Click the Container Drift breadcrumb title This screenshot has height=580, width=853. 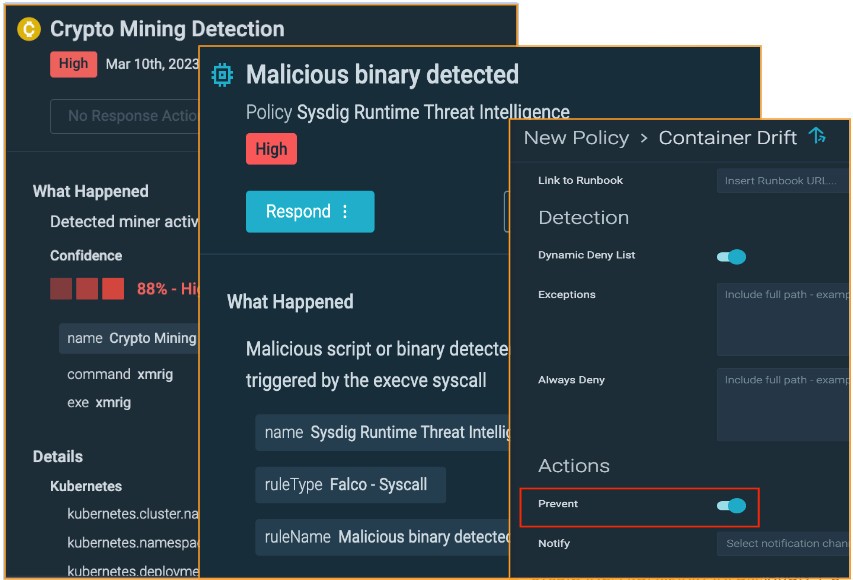[x=727, y=138]
